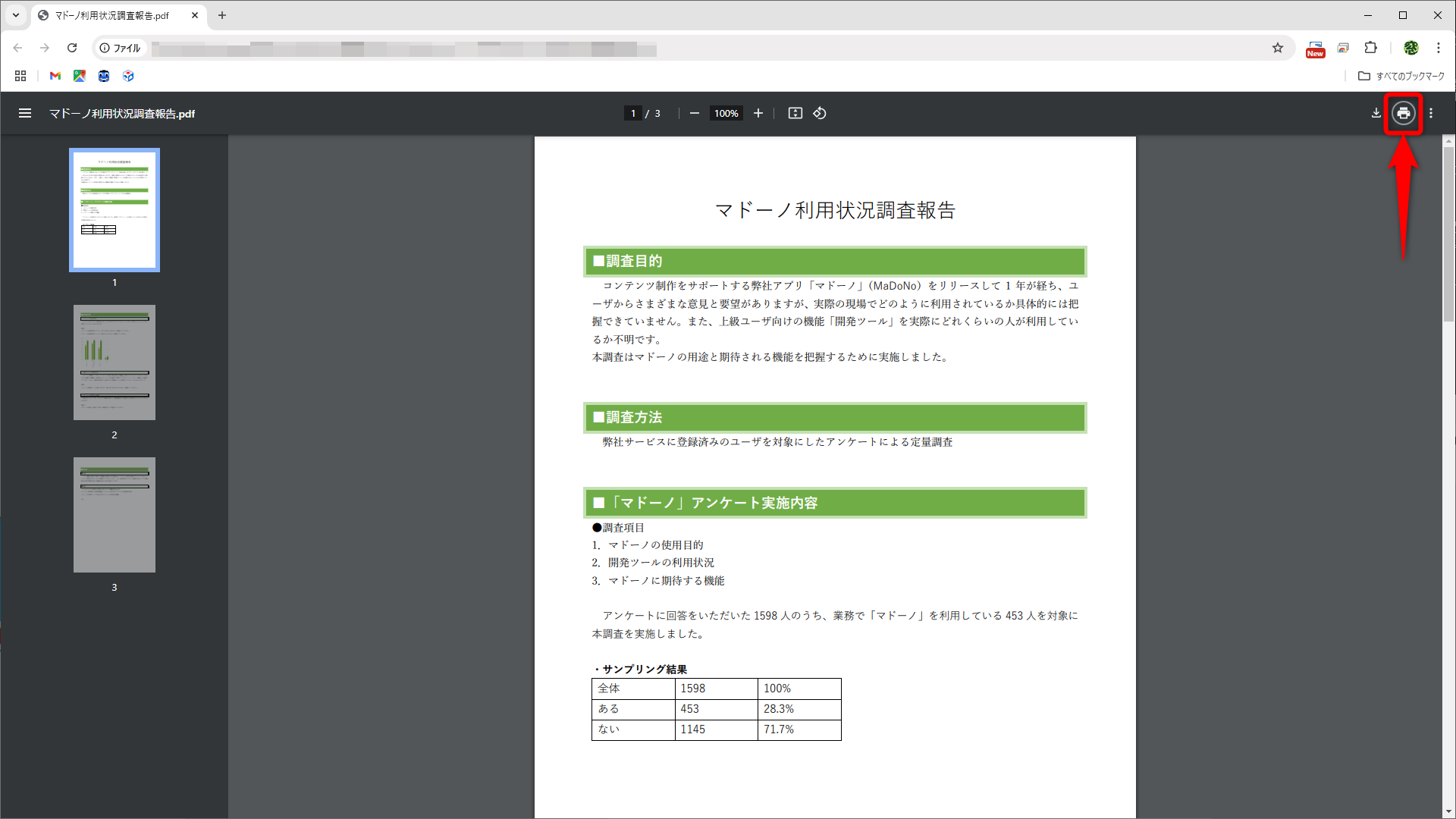Open Chrome's three-dot browser menu
This screenshot has height=819, width=1456.
click(x=1439, y=48)
